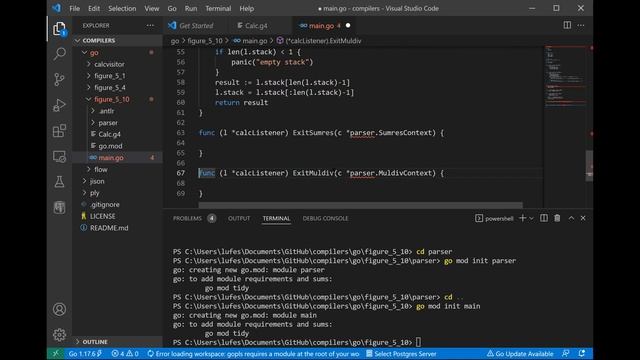The height and width of the screenshot is (360, 640).
Task: Open Run and Debug view
Action: (59, 105)
